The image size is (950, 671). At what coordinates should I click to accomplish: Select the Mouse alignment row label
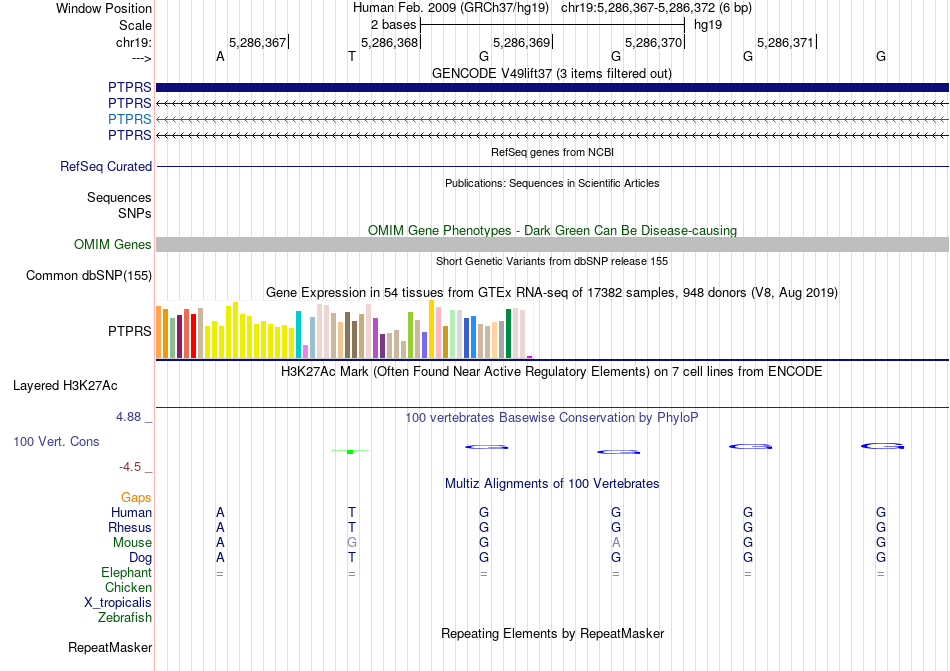point(132,543)
